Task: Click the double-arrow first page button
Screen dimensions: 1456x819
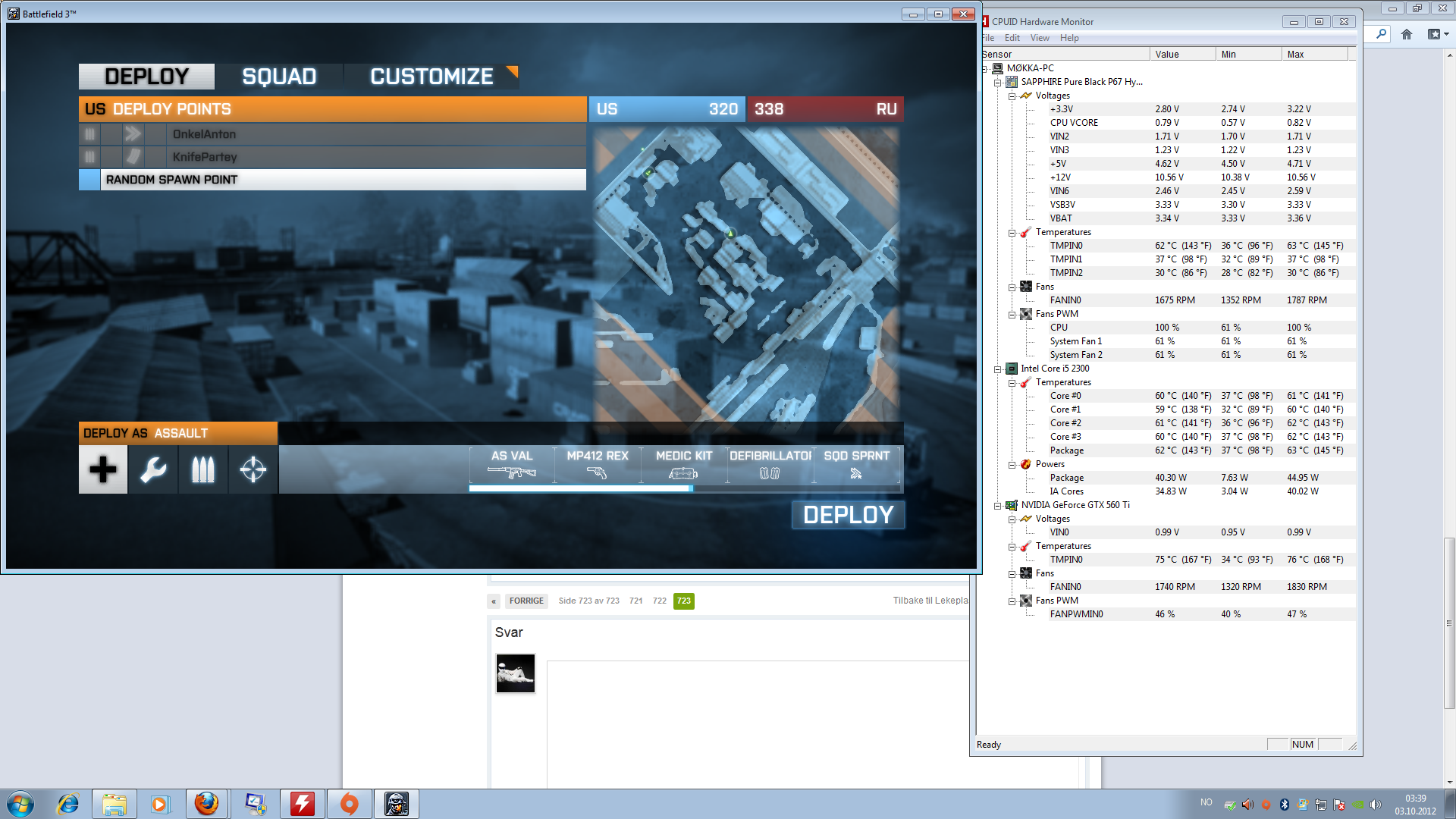Action: coord(494,601)
